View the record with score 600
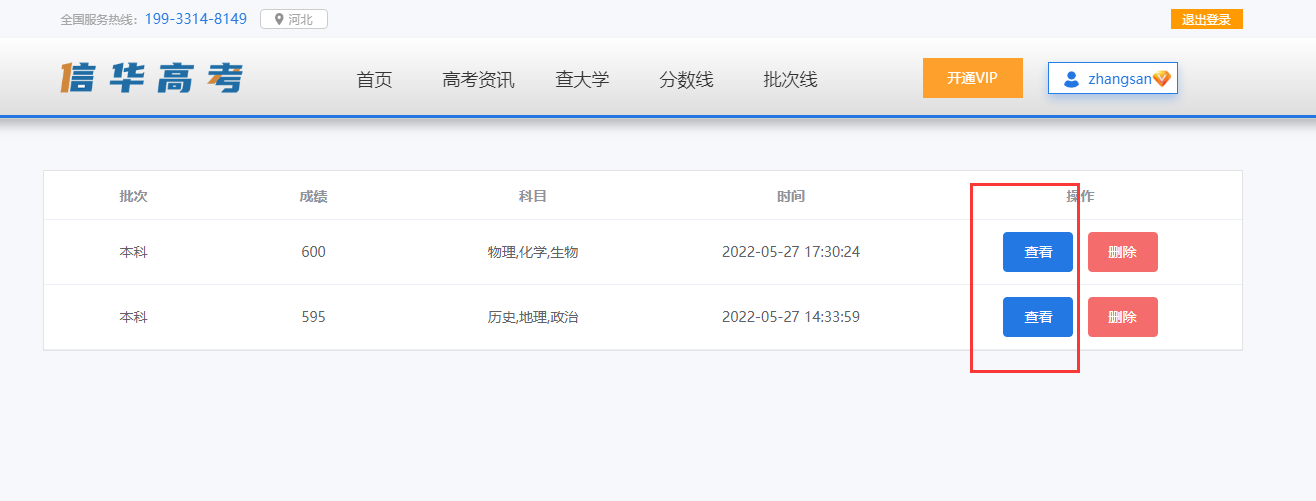The height and width of the screenshot is (501, 1316). (x=1037, y=252)
